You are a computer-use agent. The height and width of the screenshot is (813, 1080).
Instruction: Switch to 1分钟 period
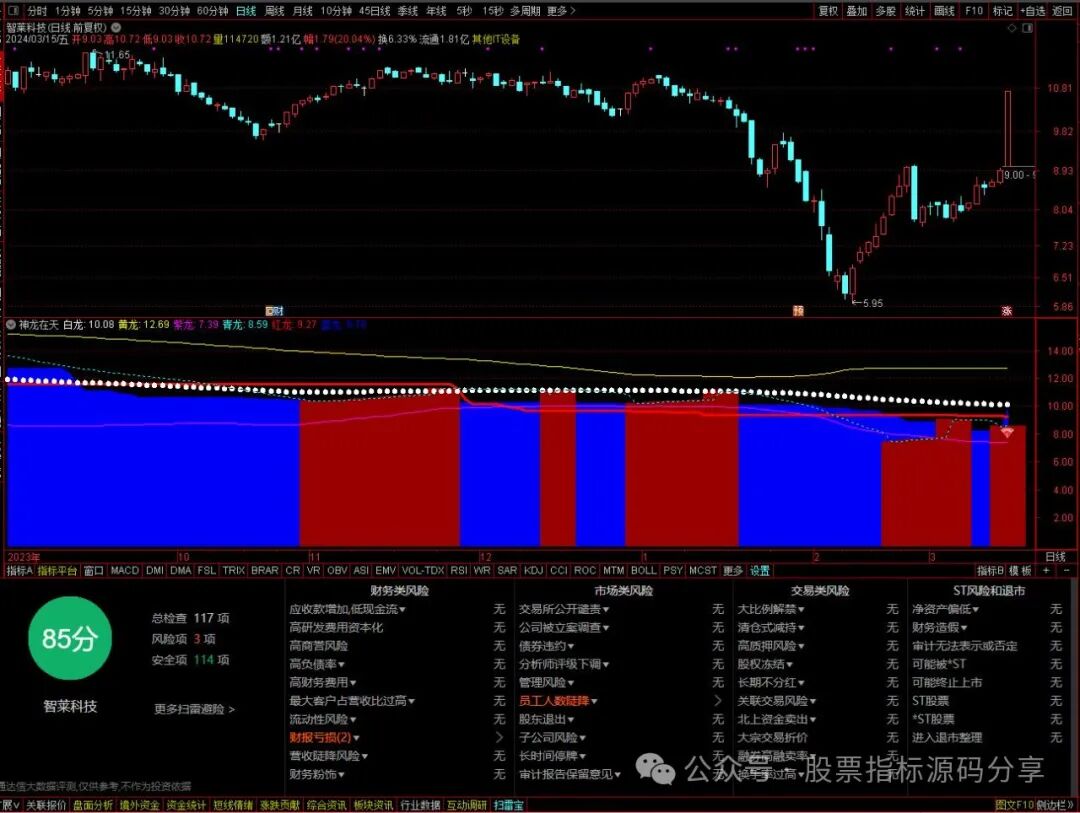pos(68,11)
